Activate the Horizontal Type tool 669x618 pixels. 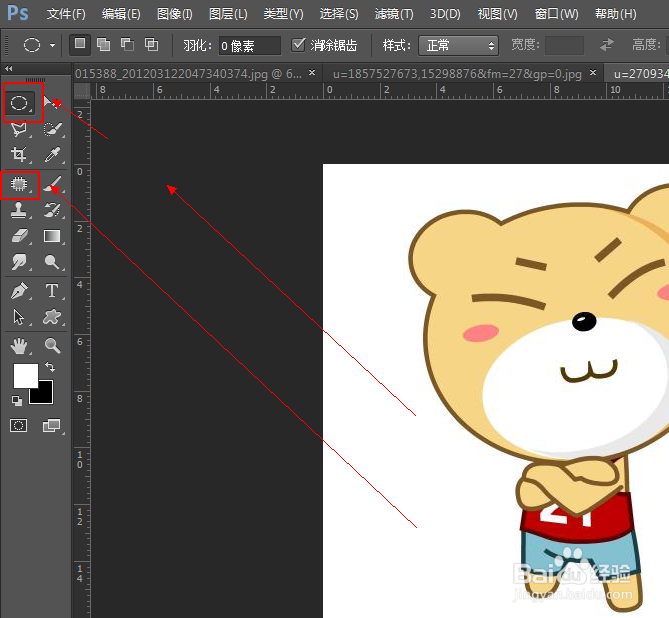click(52, 291)
